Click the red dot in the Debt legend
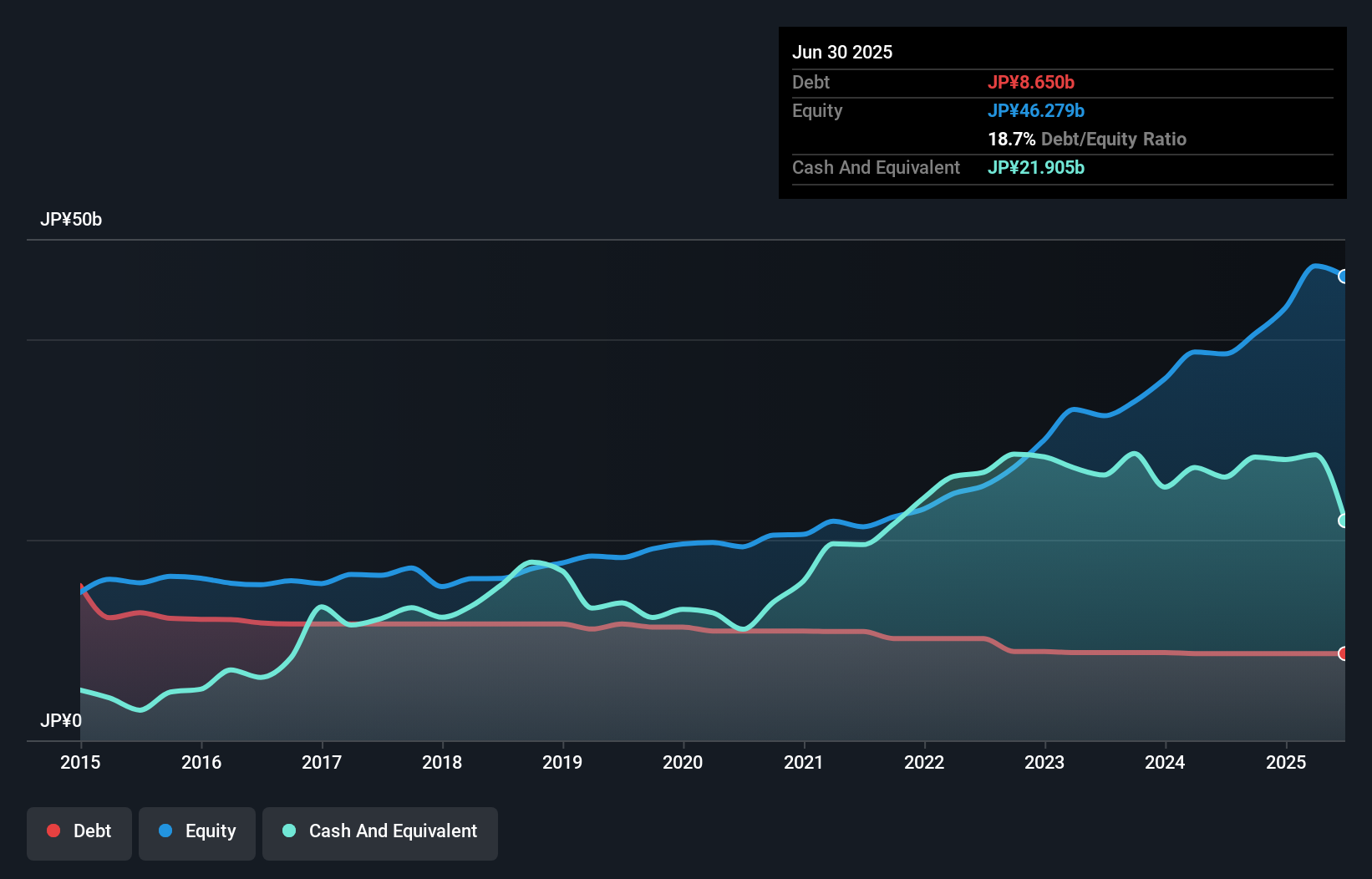Viewport: 1372px width, 879px height. pyautogui.click(x=53, y=831)
